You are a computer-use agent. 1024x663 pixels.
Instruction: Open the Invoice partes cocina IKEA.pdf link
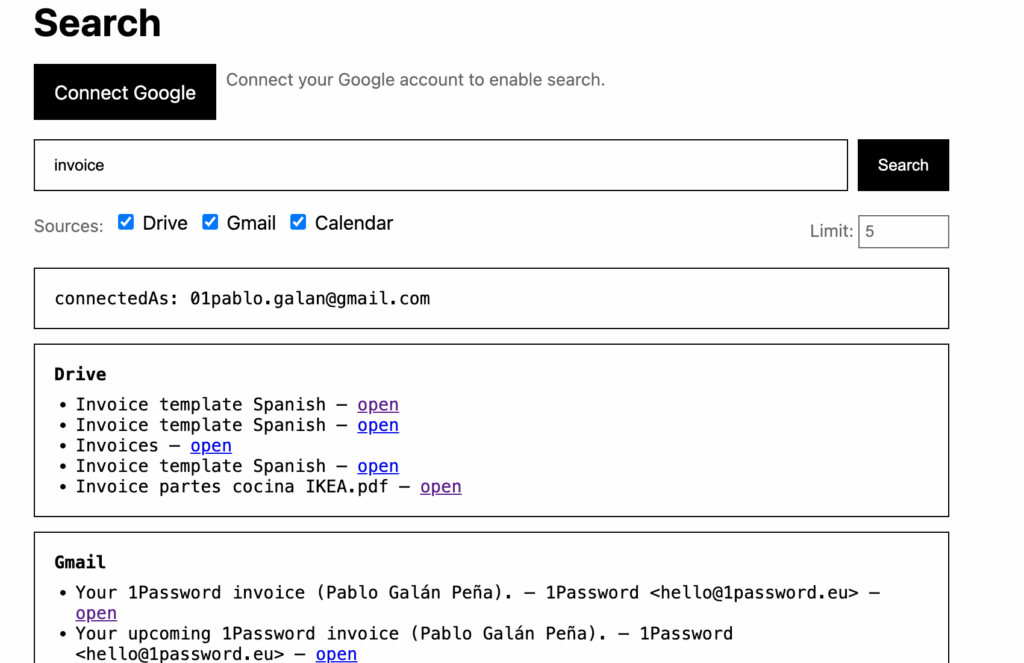click(x=441, y=487)
